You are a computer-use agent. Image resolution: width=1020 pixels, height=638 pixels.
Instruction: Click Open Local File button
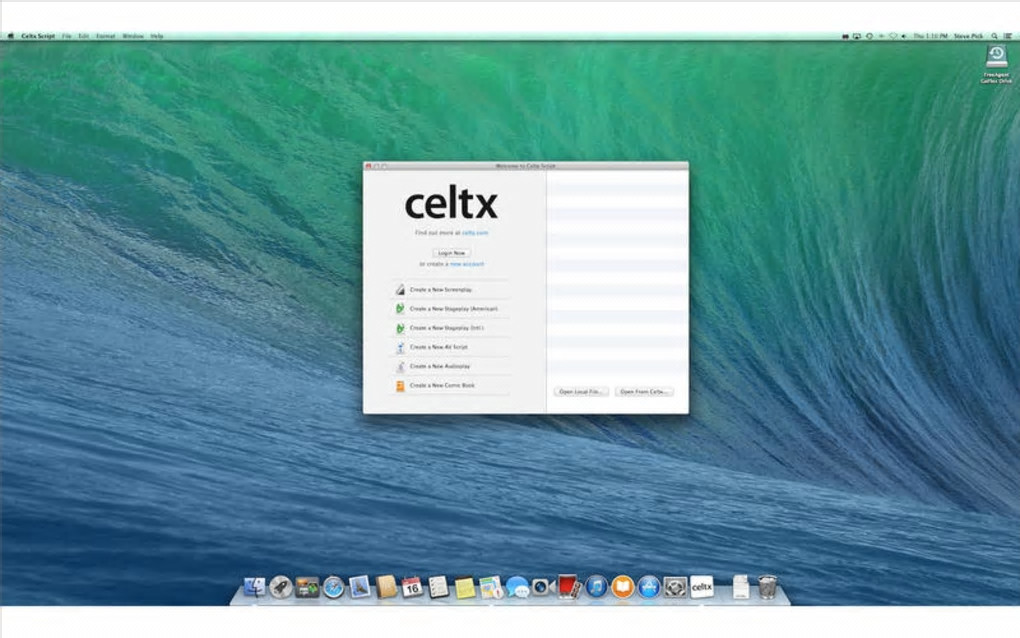tap(581, 392)
